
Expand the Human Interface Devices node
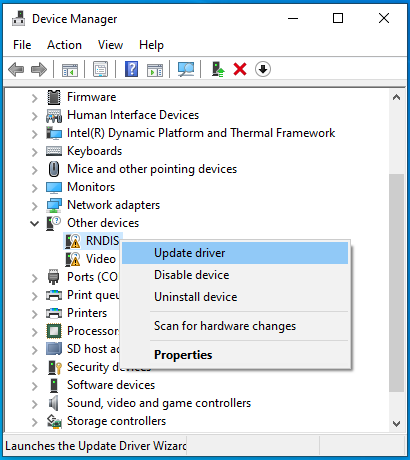click(34, 116)
